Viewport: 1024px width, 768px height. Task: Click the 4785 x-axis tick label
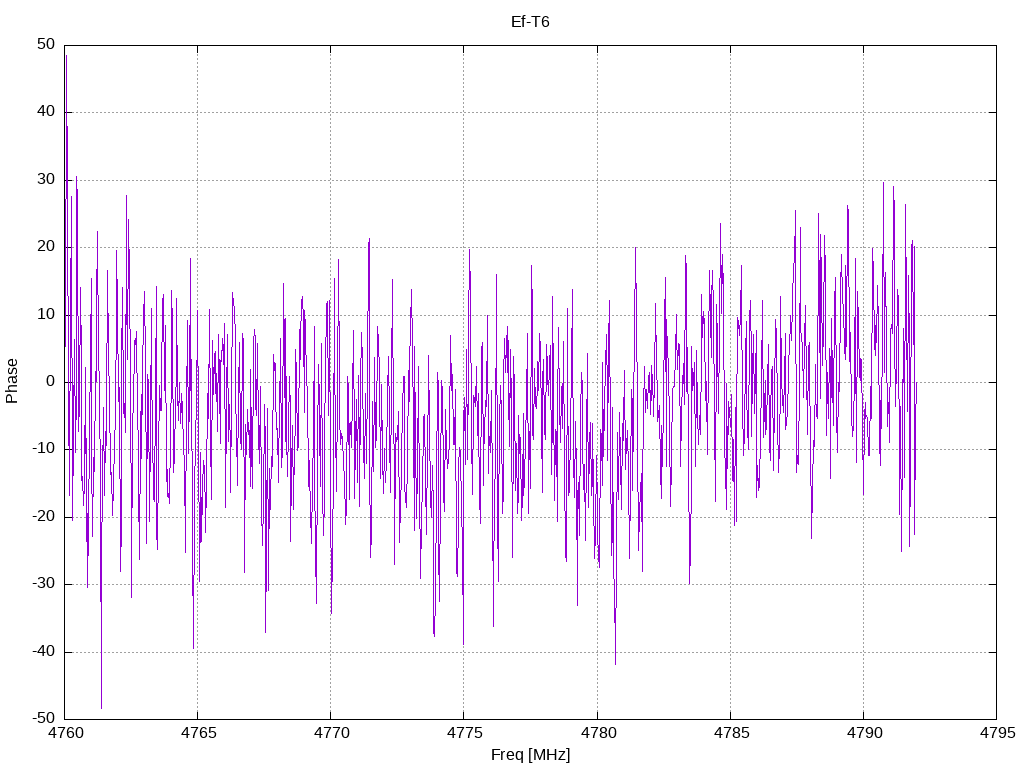click(x=731, y=733)
